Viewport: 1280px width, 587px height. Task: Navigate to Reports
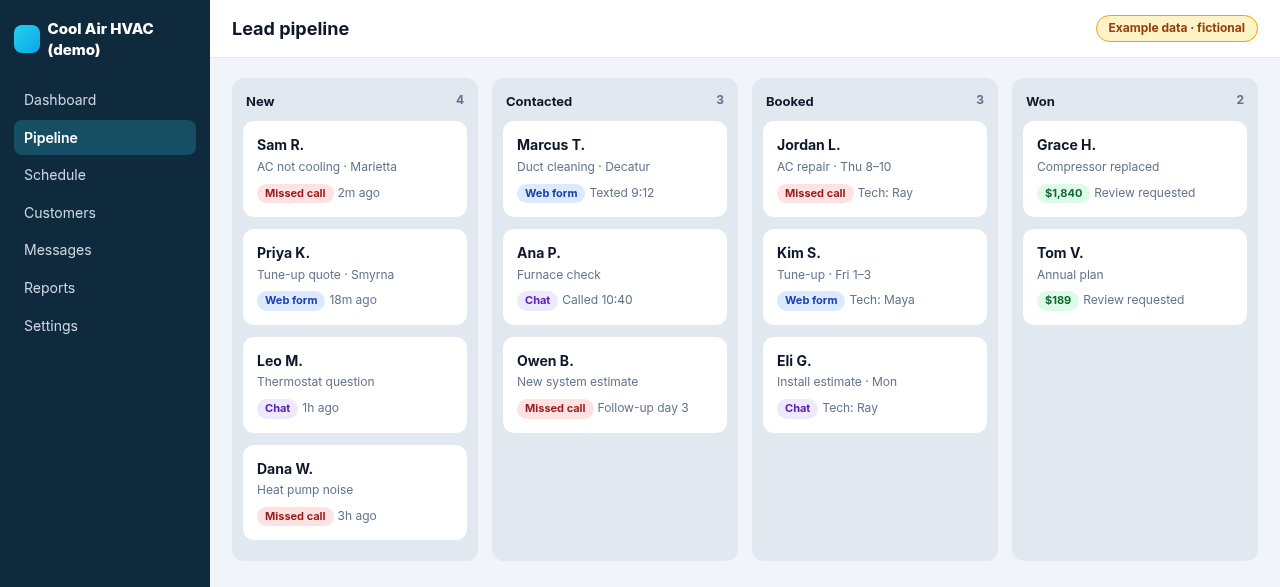pos(105,288)
